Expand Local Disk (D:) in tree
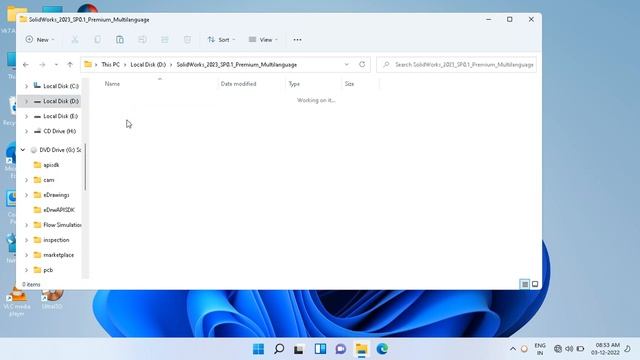 coord(27,101)
